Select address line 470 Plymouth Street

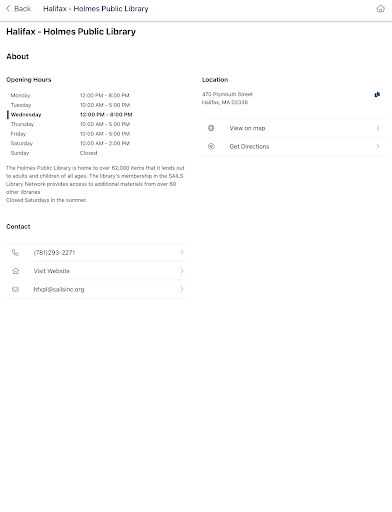pos(227,94)
